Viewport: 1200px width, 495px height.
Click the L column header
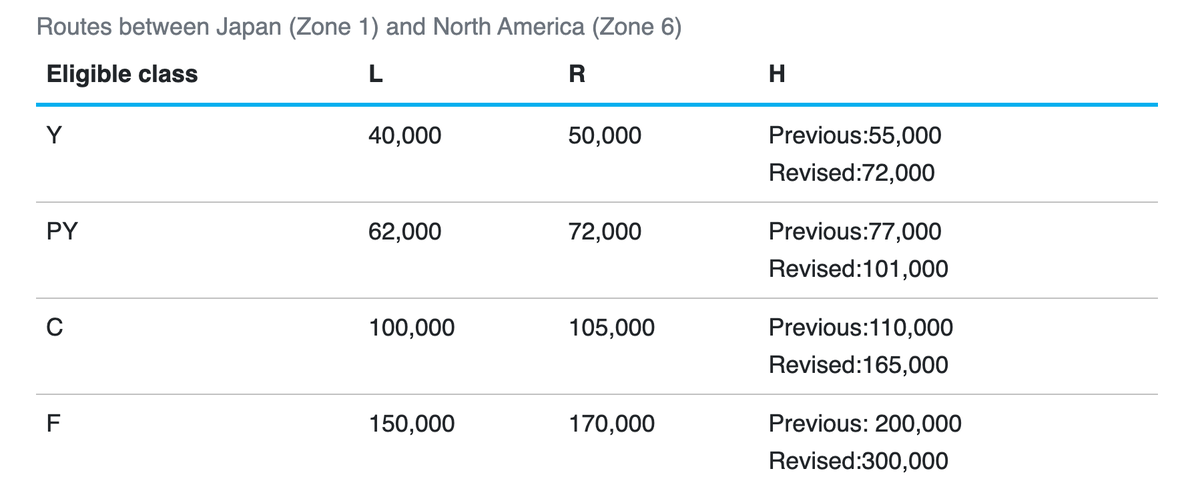click(375, 74)
